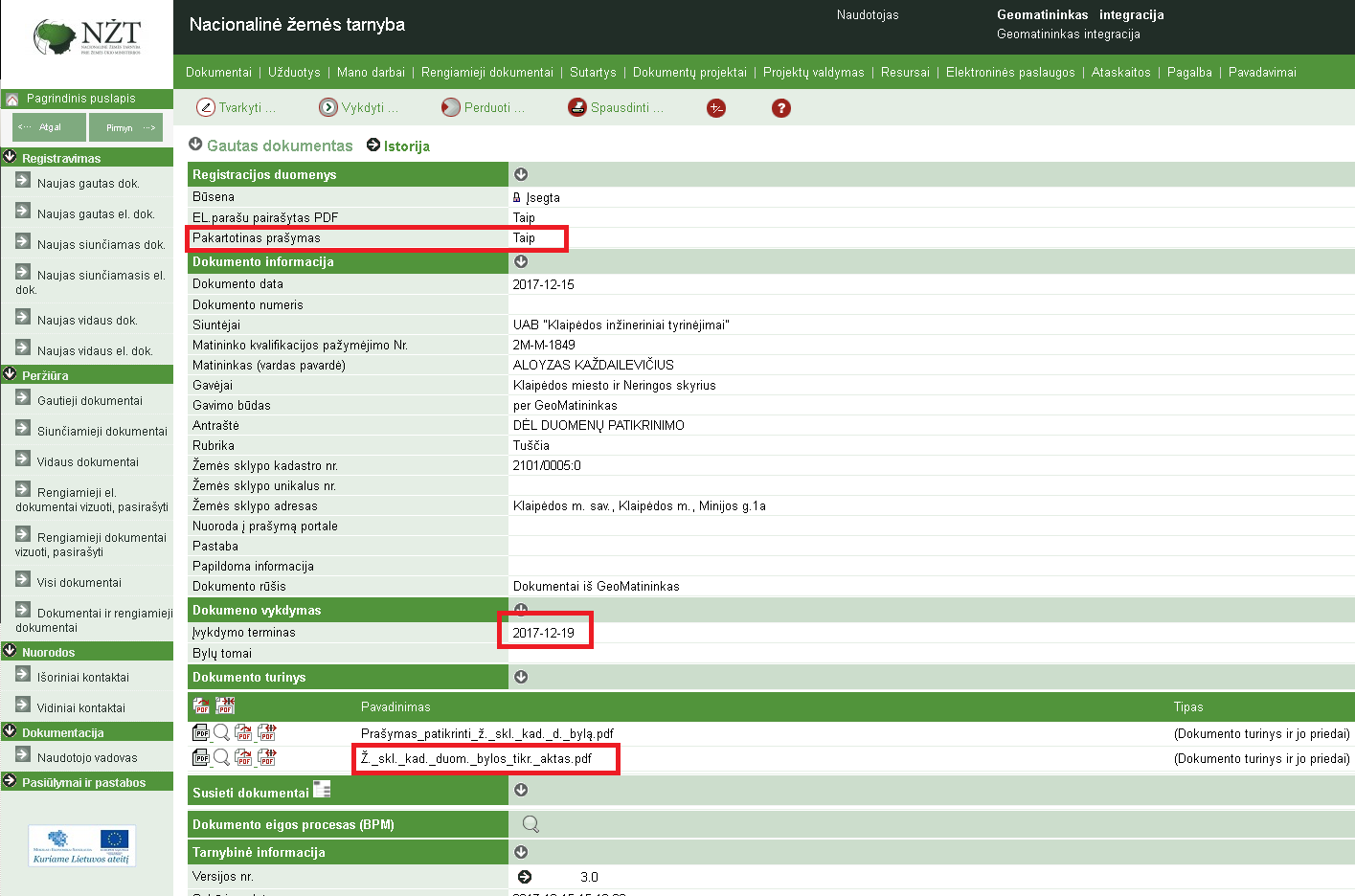Collapse Dokumento turinys section arrow
Screen dimensions: 1355x896
tap(521, 677)
